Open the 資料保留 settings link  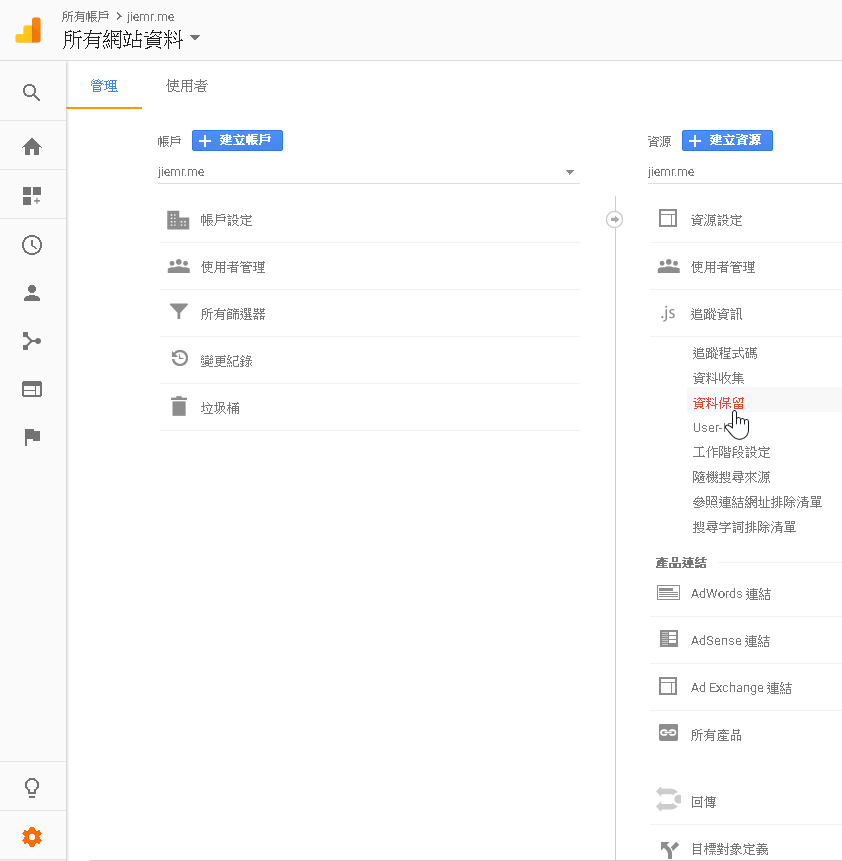point(716,401)
